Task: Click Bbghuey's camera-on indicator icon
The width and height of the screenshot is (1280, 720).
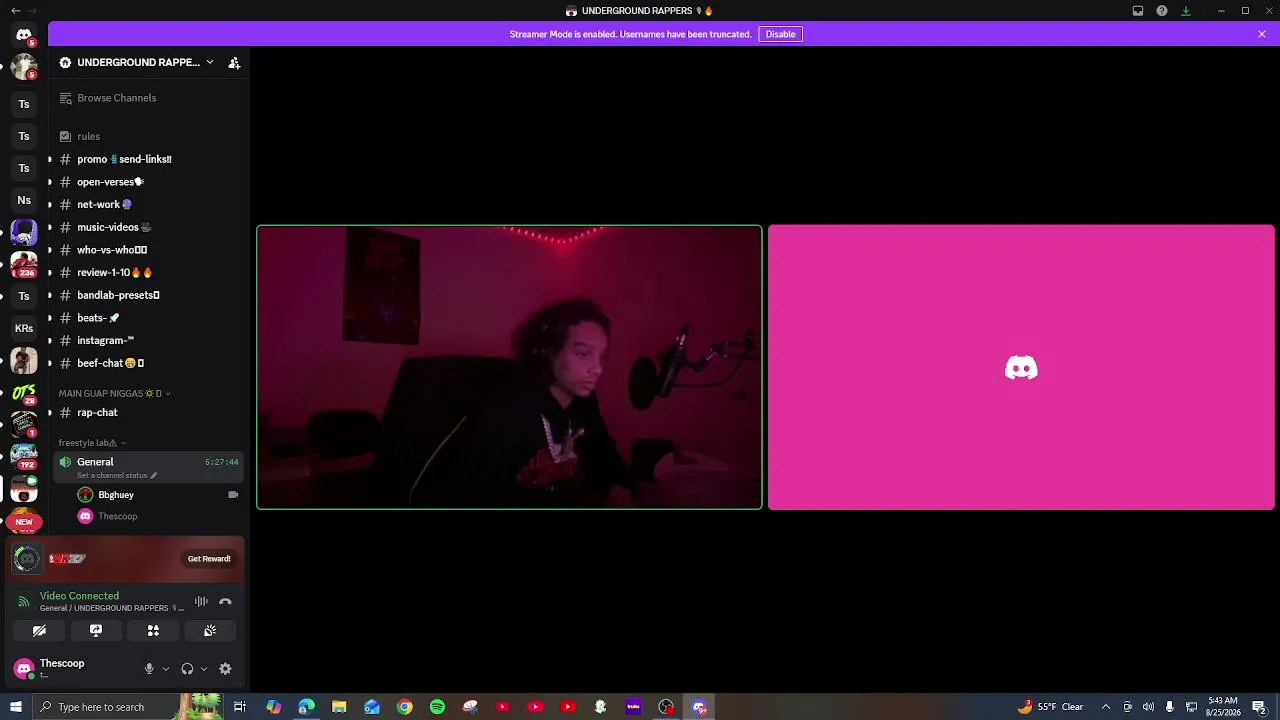Action: tap(233, 495)
